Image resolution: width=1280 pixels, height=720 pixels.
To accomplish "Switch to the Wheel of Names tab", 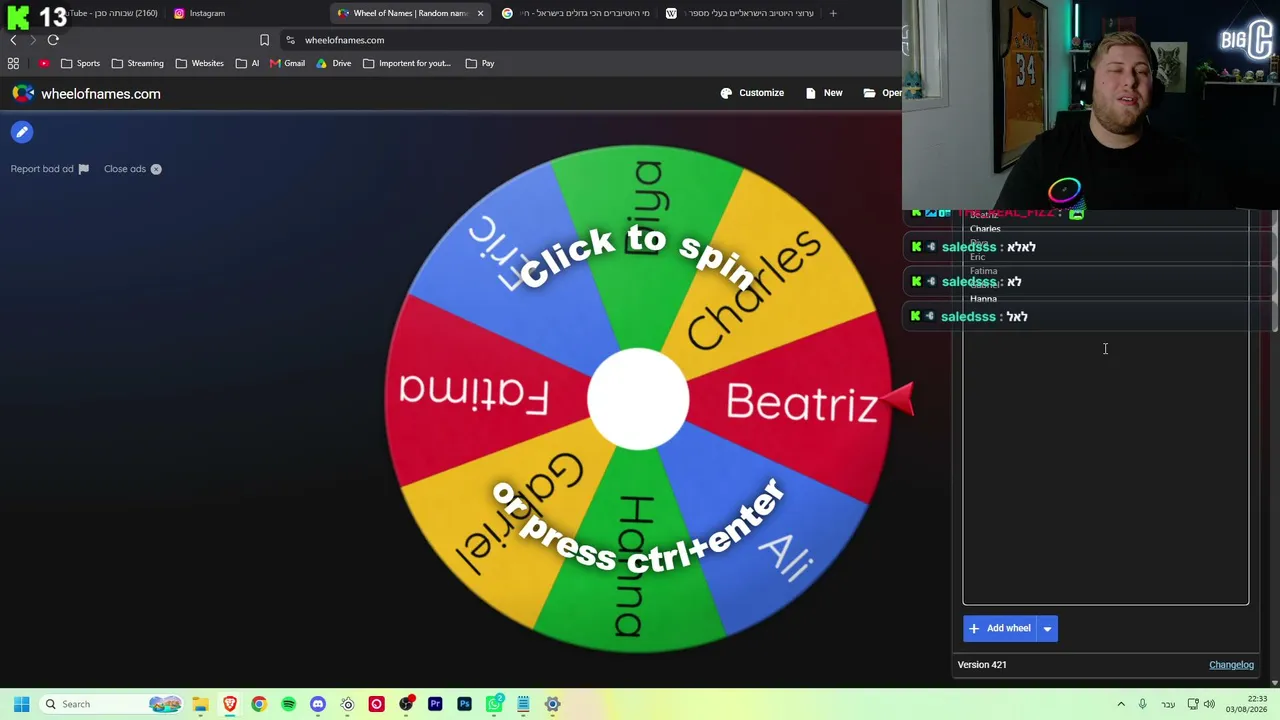I will tap(411, 13).
